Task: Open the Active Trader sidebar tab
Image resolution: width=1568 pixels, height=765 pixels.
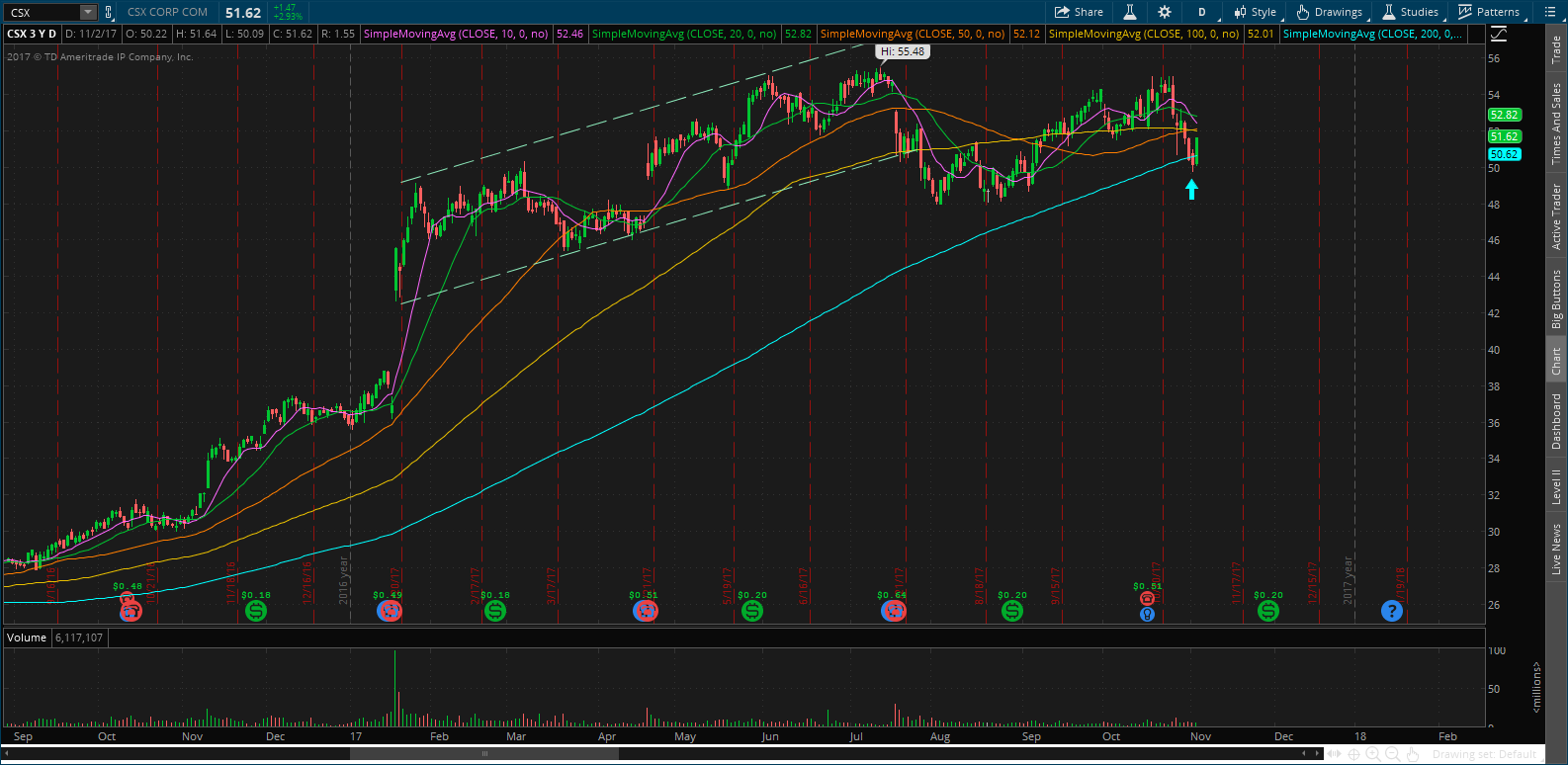Action: click(x=1556, y=216)
